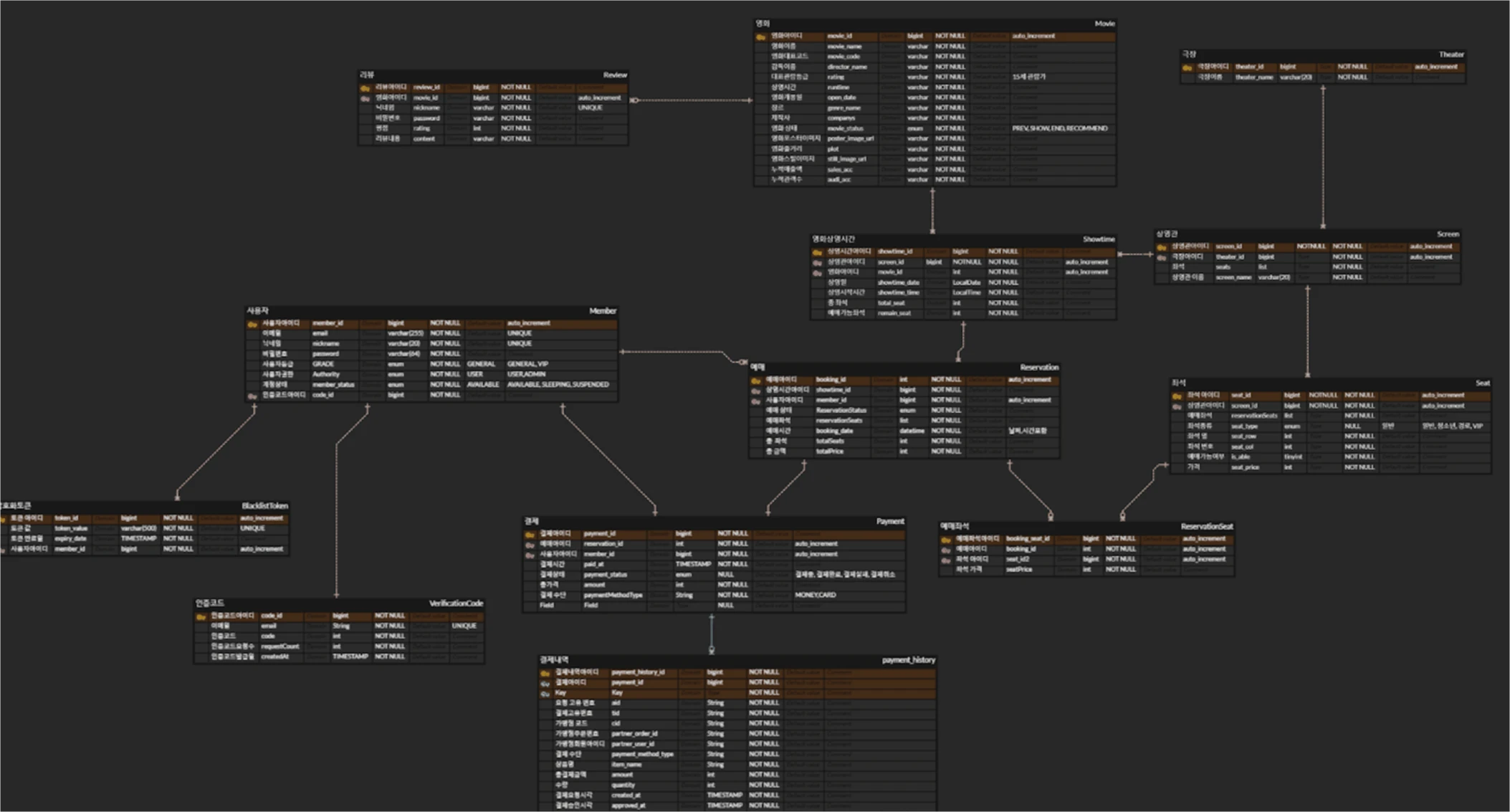Click key icon beside payment_history_id
The image size is (1510, 812).
point(545,673)
